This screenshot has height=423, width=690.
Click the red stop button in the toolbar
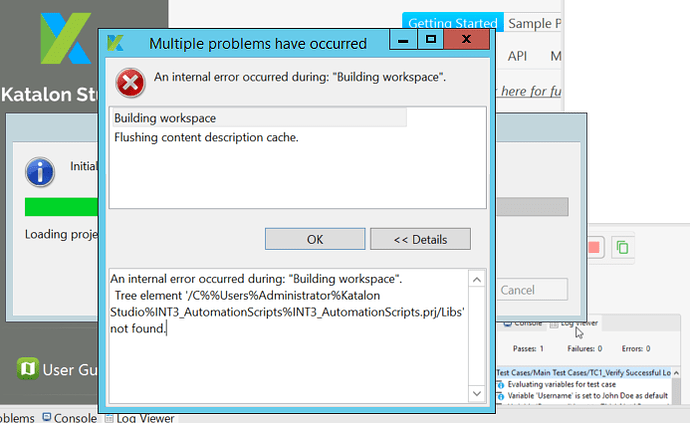click(x=595, y=247)
